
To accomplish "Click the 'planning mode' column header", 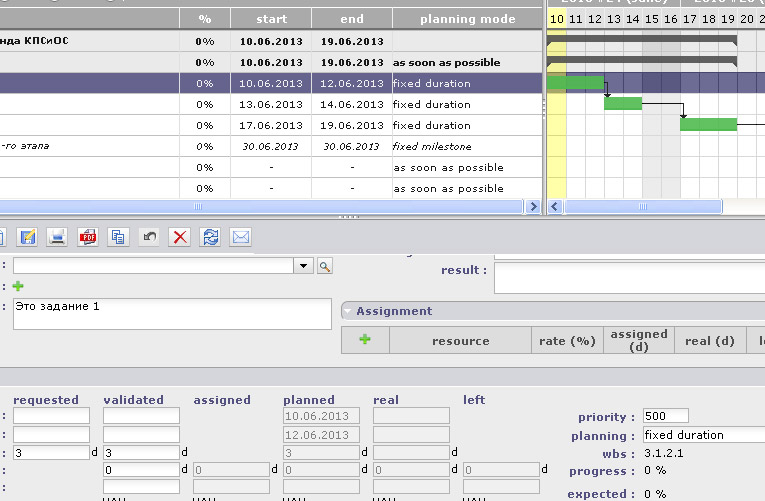I will 467,19.
